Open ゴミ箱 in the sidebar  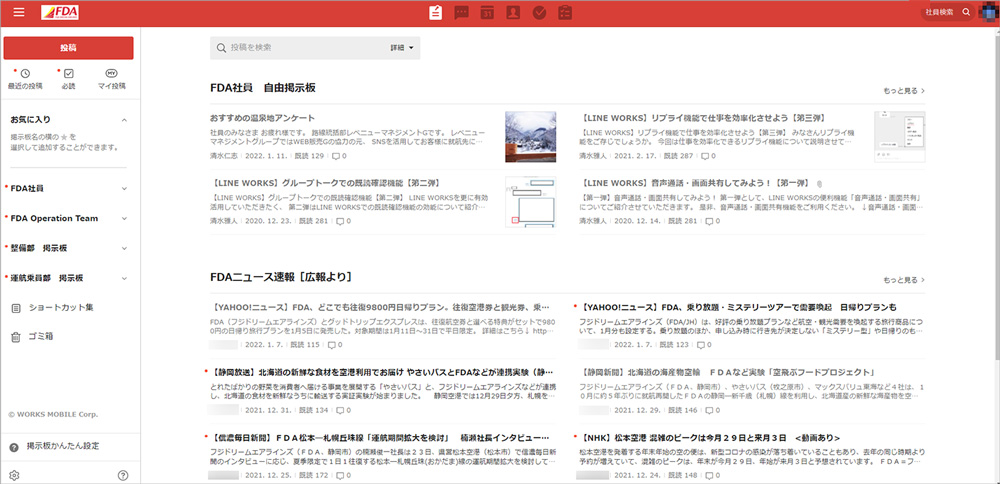tap(40, 337)
